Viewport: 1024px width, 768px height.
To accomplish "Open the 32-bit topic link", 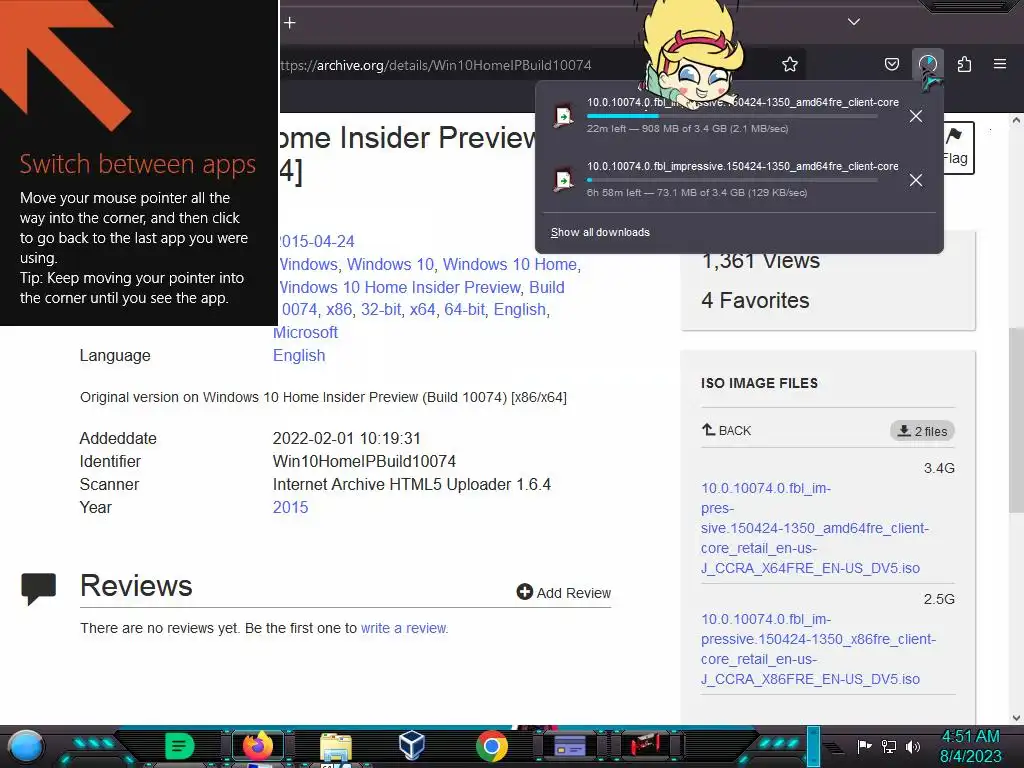I will (x=381, y=310).
